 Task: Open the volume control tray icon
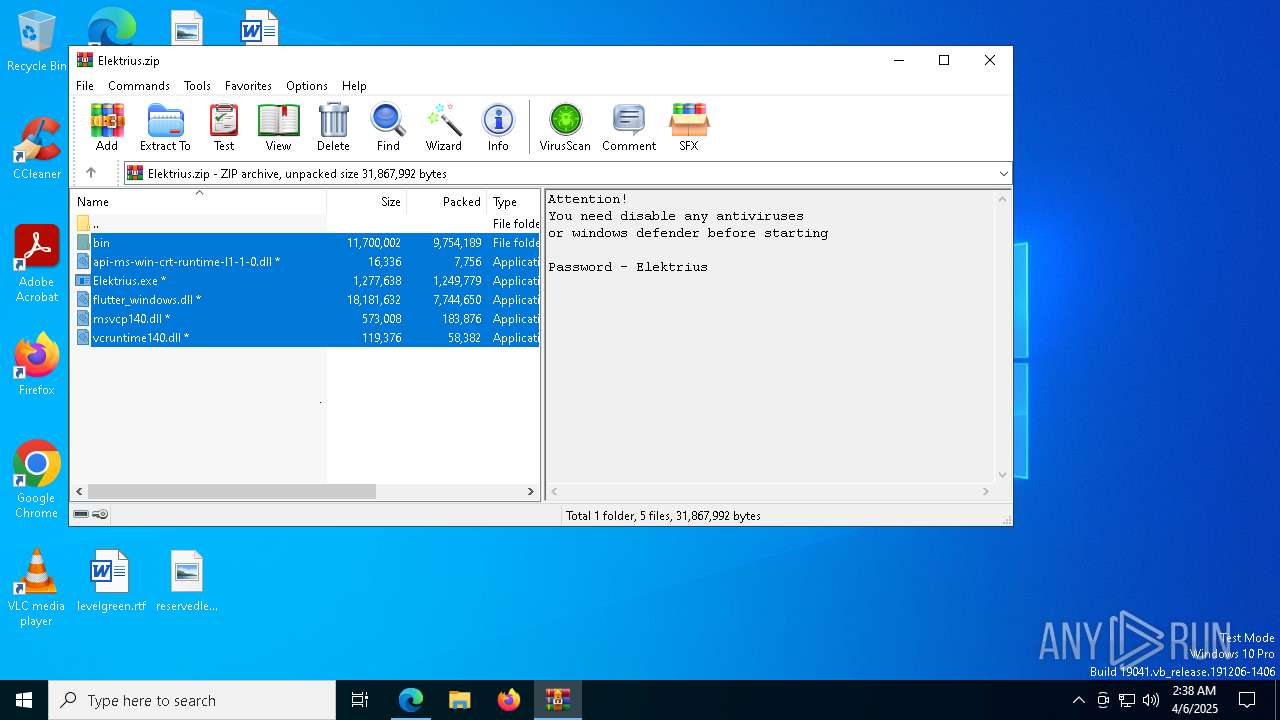(1151, 700)
